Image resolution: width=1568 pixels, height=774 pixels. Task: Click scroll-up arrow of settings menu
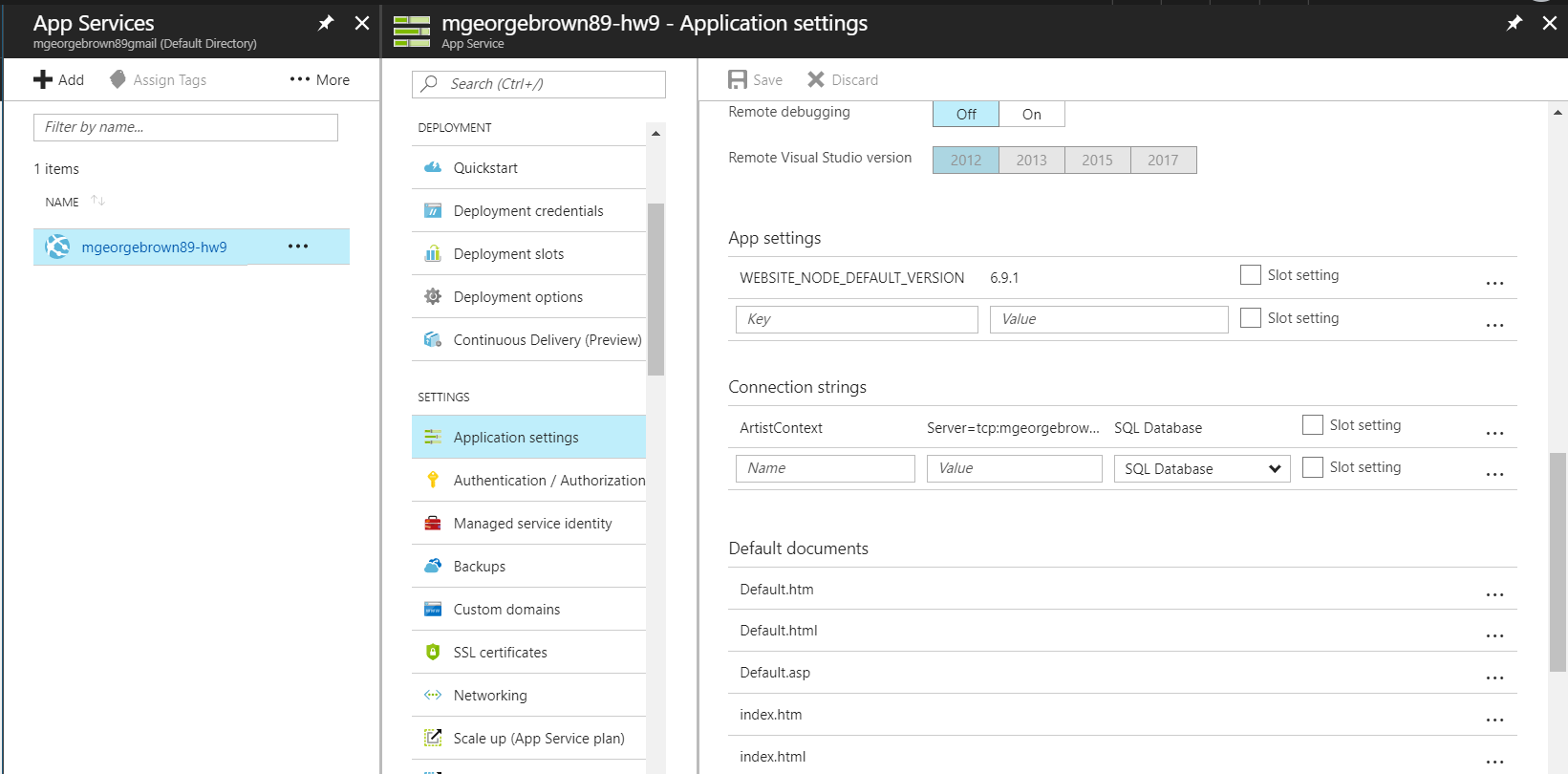click(x=655, y=133)
